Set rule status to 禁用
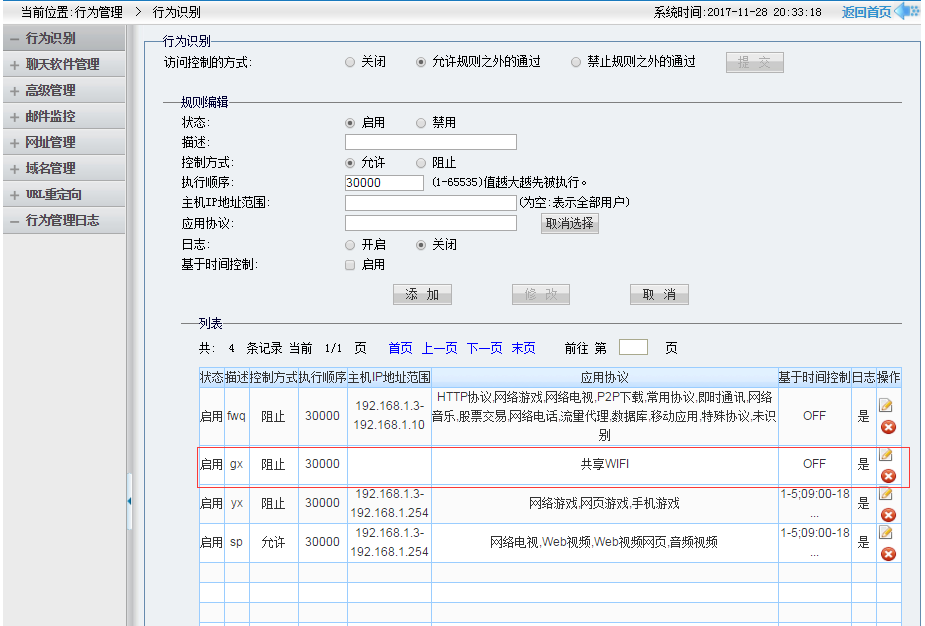The image size is (925, 626). point(421,123)
